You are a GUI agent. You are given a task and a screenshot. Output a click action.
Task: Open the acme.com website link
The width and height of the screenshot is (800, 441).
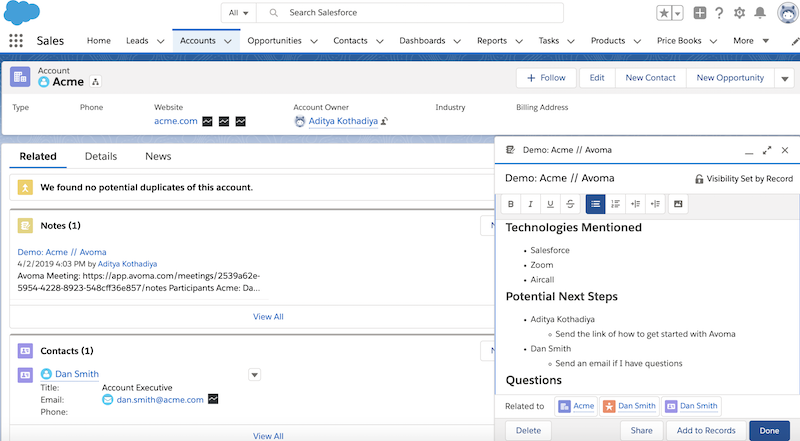coord(176,121)
